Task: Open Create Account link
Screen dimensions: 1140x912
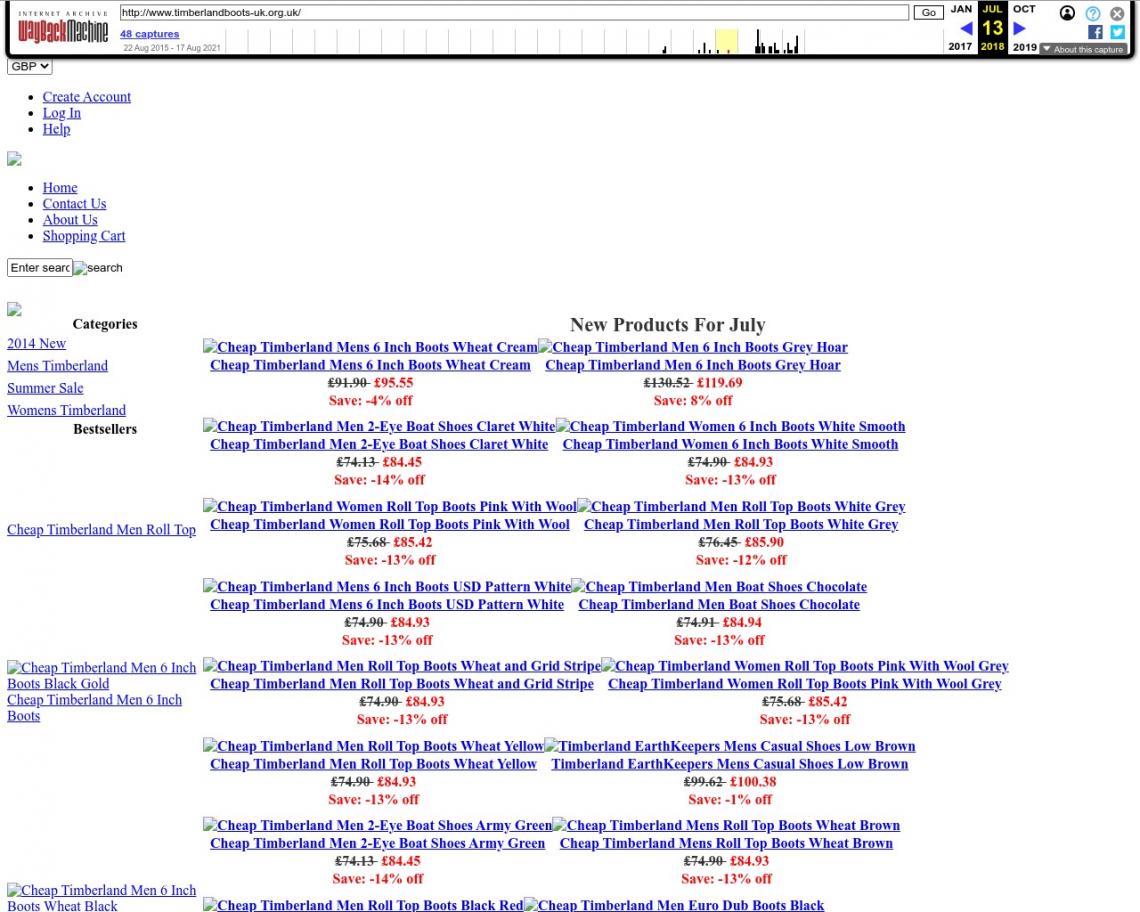Action: tap(87, 97)
